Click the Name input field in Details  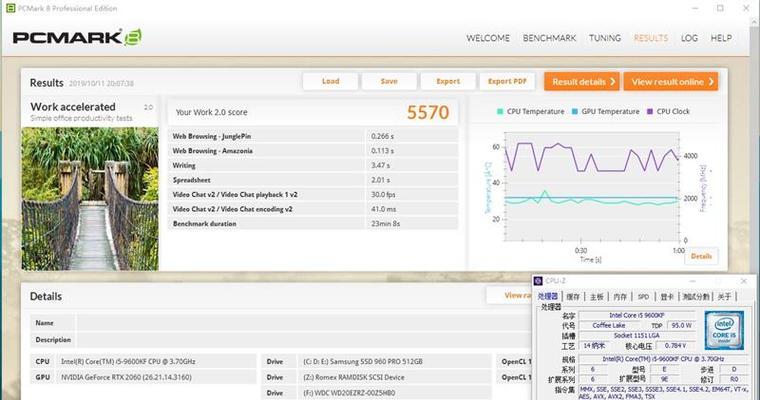pos(304,323)
